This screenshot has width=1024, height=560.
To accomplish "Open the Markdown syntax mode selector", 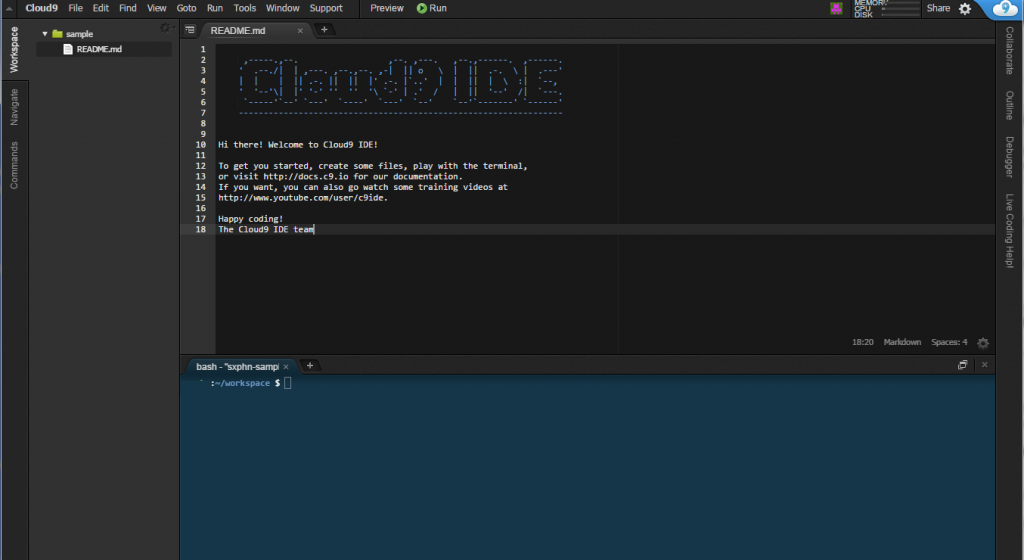I will coord(902,342).
